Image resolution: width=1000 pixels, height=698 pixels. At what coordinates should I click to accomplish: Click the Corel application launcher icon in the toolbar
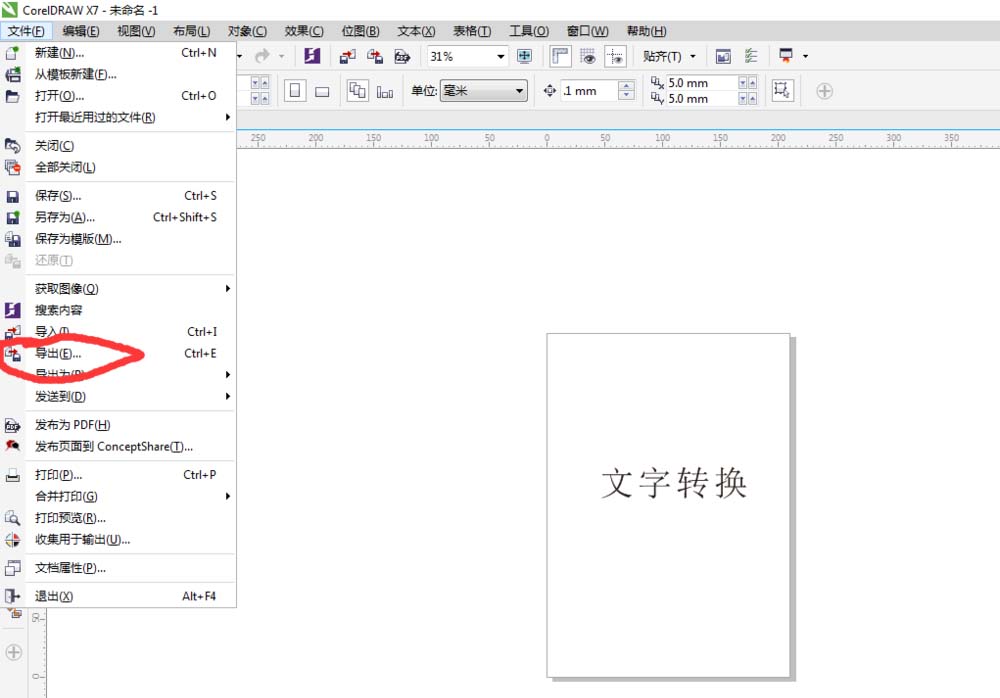point(311,56)
